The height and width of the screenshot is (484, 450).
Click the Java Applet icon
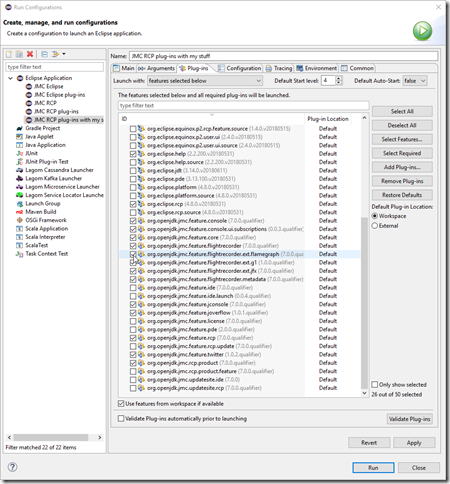click(x=20, y=137)
